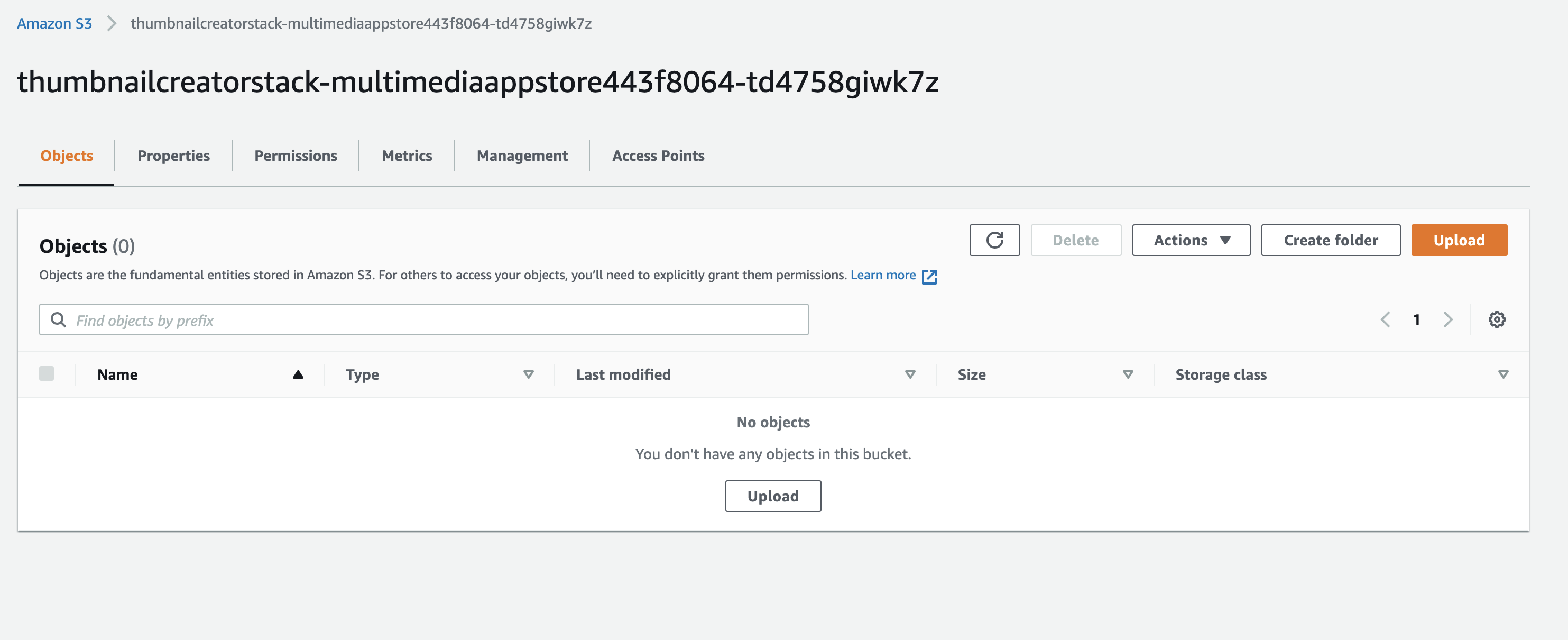
Task: Sort by the Type column arrow
Action: point(528,374)
